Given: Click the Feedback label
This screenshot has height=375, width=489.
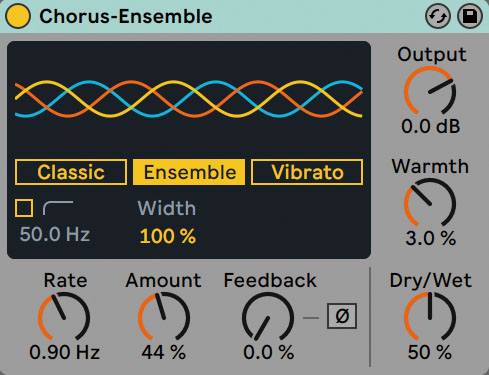Looking at the screenshot, I should pos(270,280).
